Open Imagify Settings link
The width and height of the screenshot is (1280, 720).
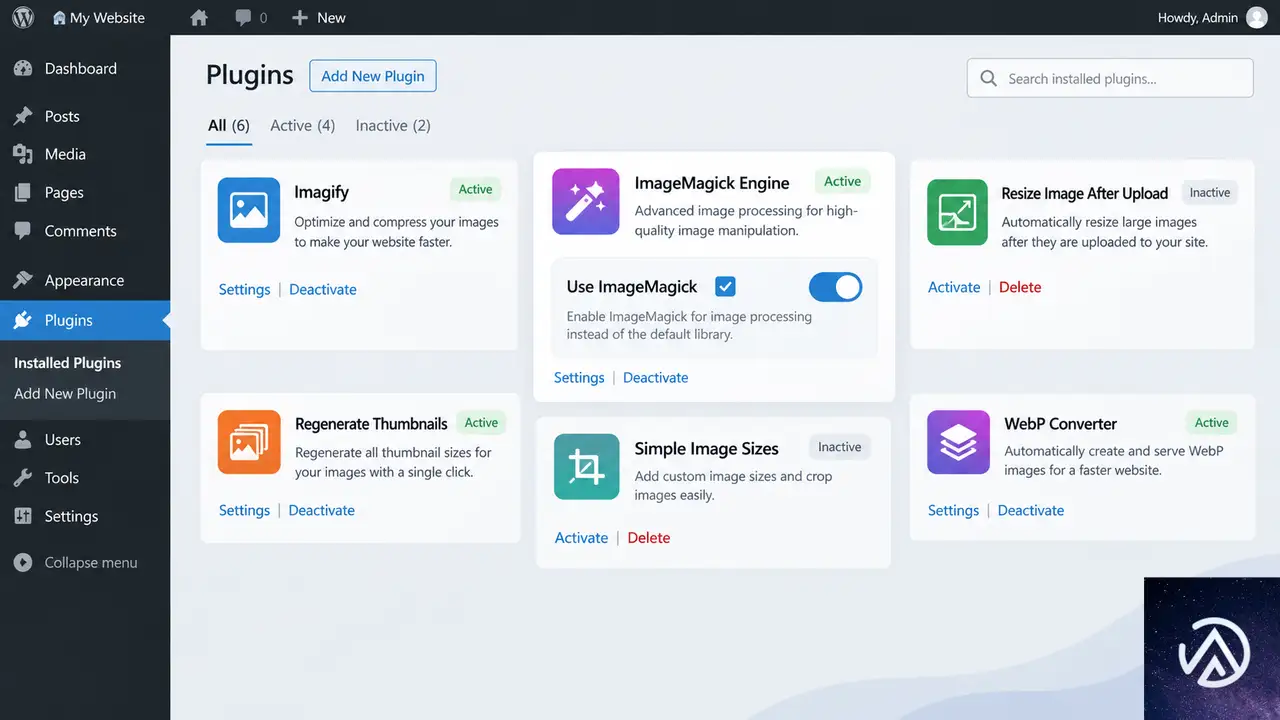[x=245, y=290]
